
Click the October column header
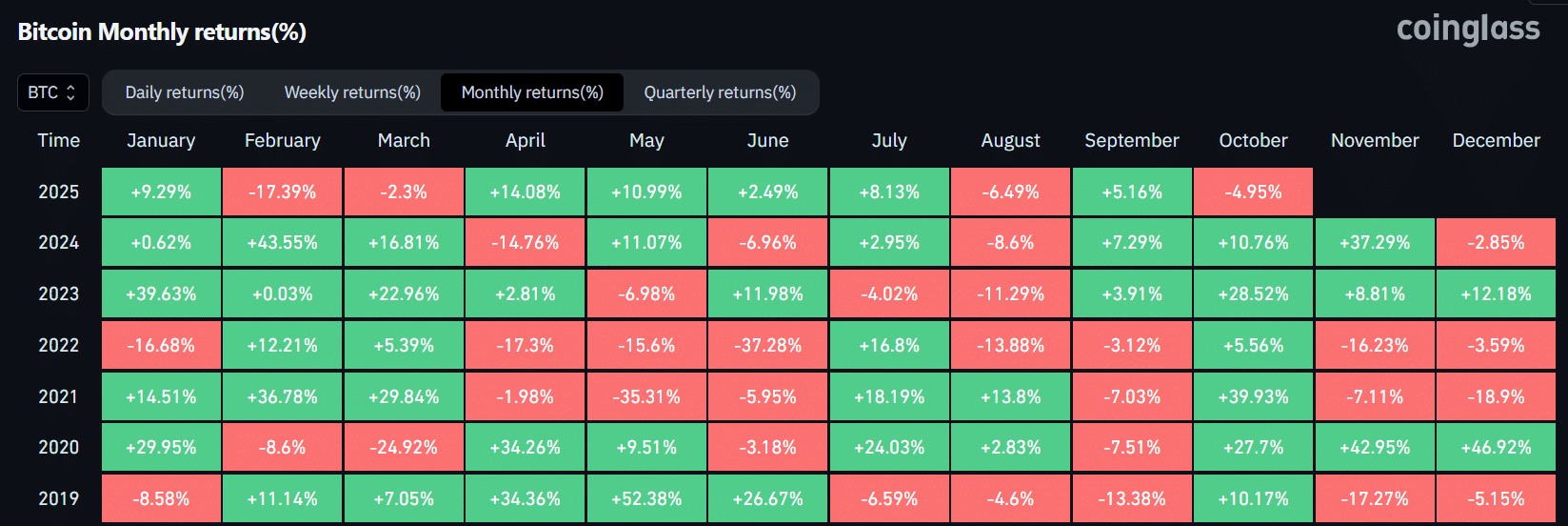(1253, 140)
